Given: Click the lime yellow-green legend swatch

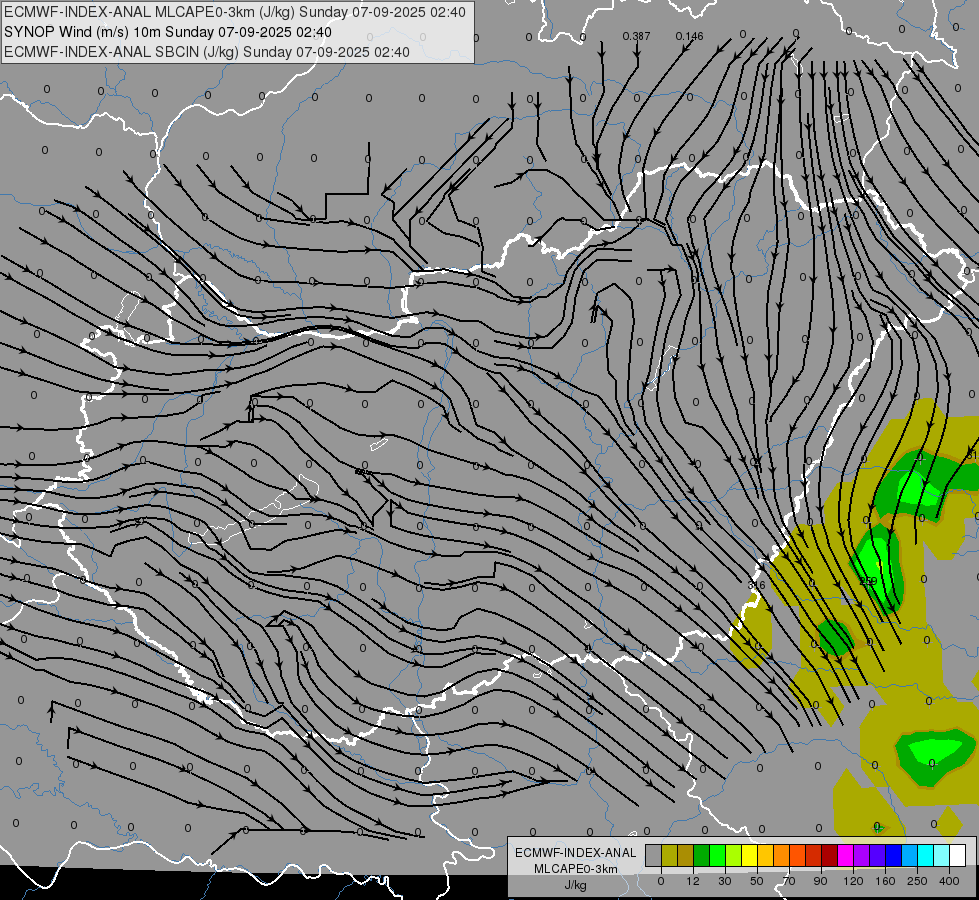Looking at the screenshot, I should point(734,856).
